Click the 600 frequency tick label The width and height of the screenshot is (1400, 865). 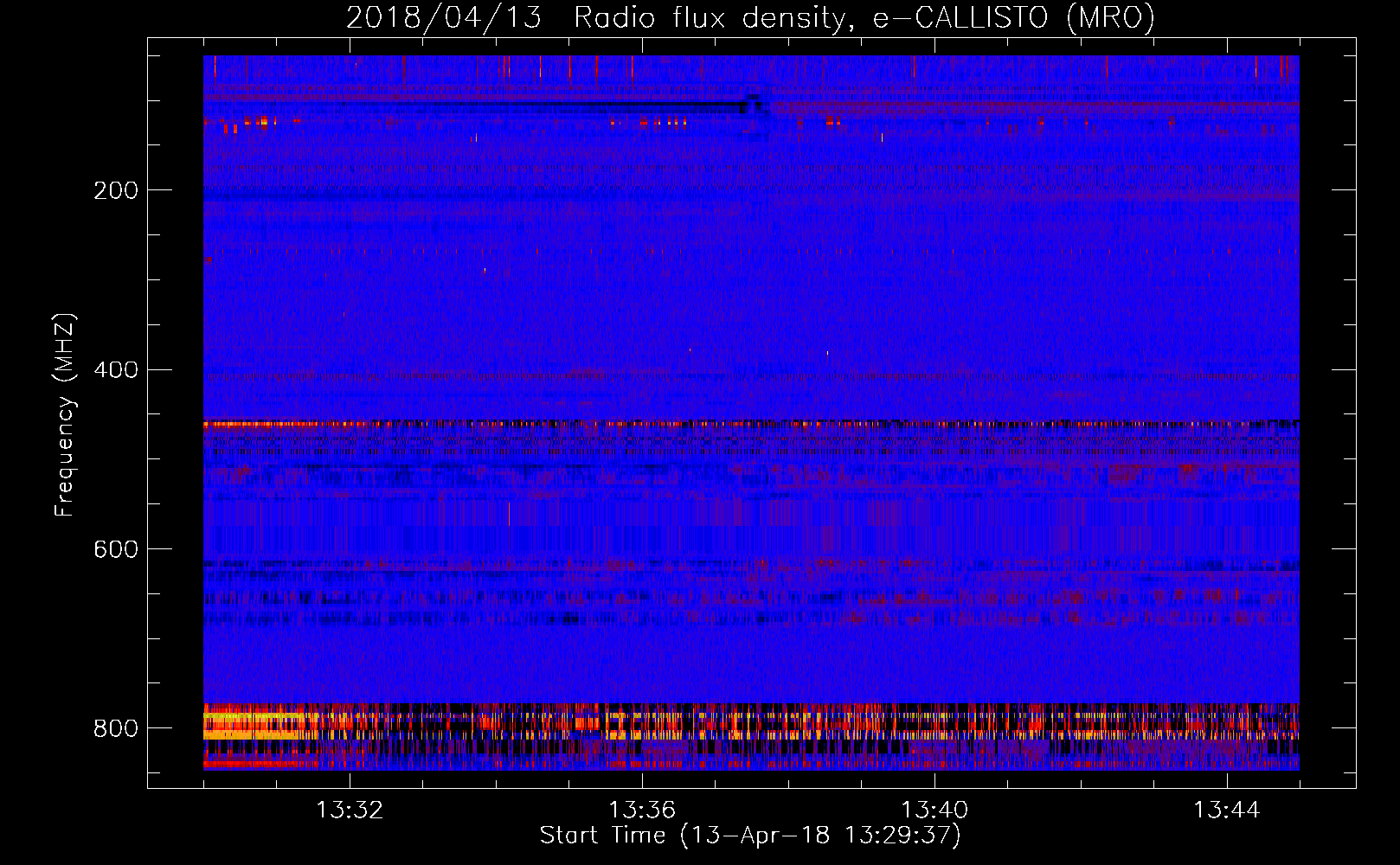point(115,550)
